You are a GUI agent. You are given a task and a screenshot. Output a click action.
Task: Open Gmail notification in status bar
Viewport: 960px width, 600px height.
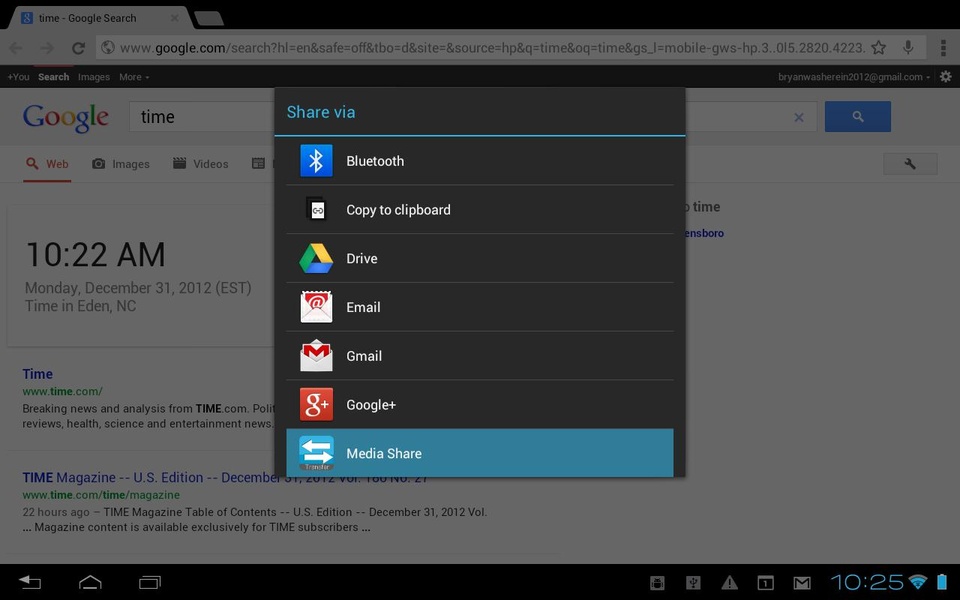coord(802,583)
